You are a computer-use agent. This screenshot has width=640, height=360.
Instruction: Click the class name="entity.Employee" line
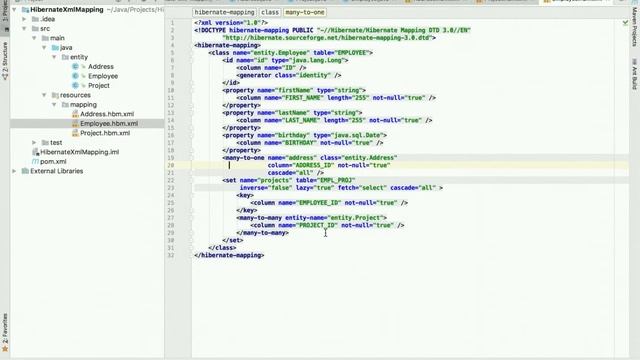[290, 53]
